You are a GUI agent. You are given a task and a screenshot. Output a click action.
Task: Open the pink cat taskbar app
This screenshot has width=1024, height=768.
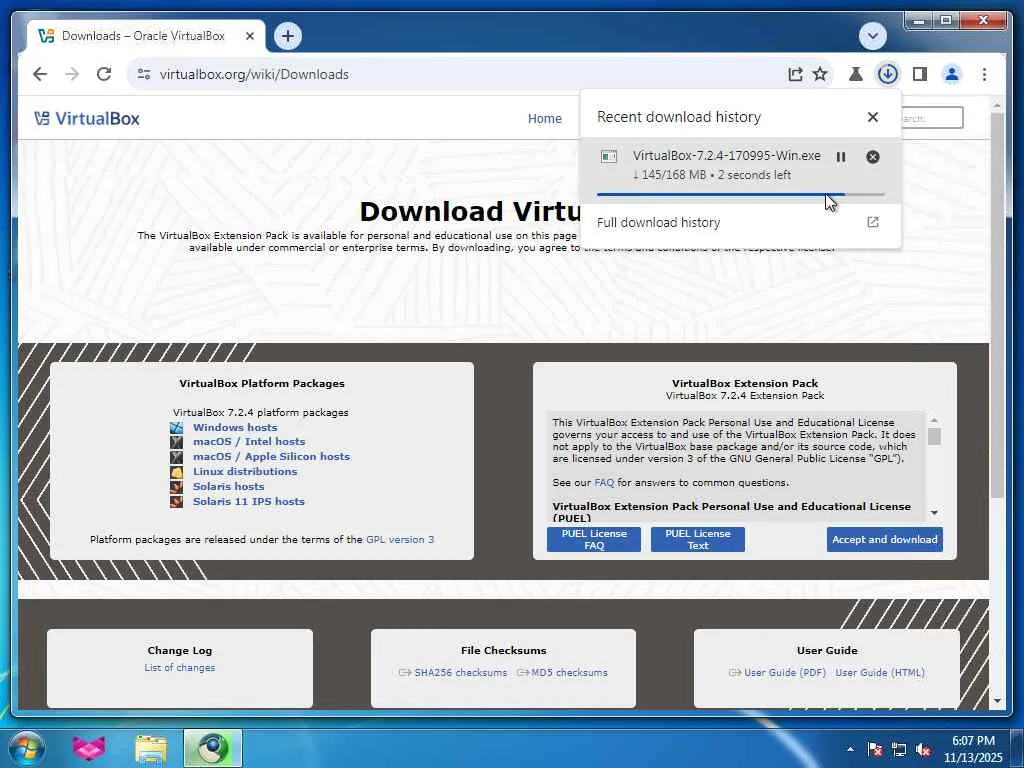pos(89,748)
